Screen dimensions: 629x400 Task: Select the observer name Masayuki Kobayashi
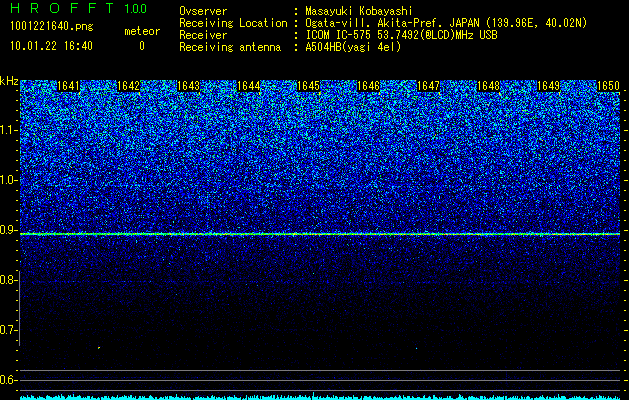(x=359, y=11)
